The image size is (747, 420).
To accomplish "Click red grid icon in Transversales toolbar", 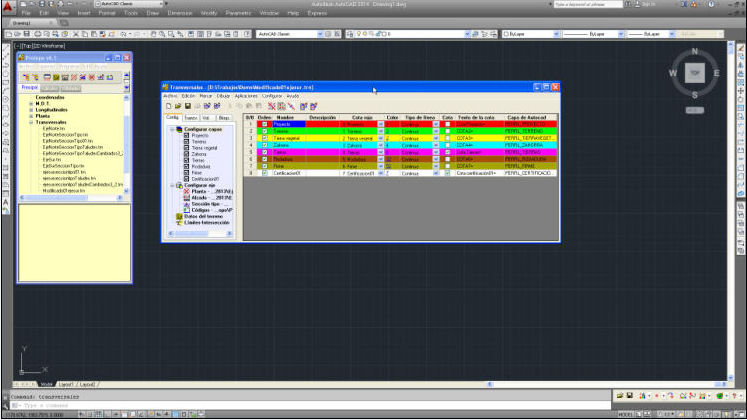I will 282,106.
